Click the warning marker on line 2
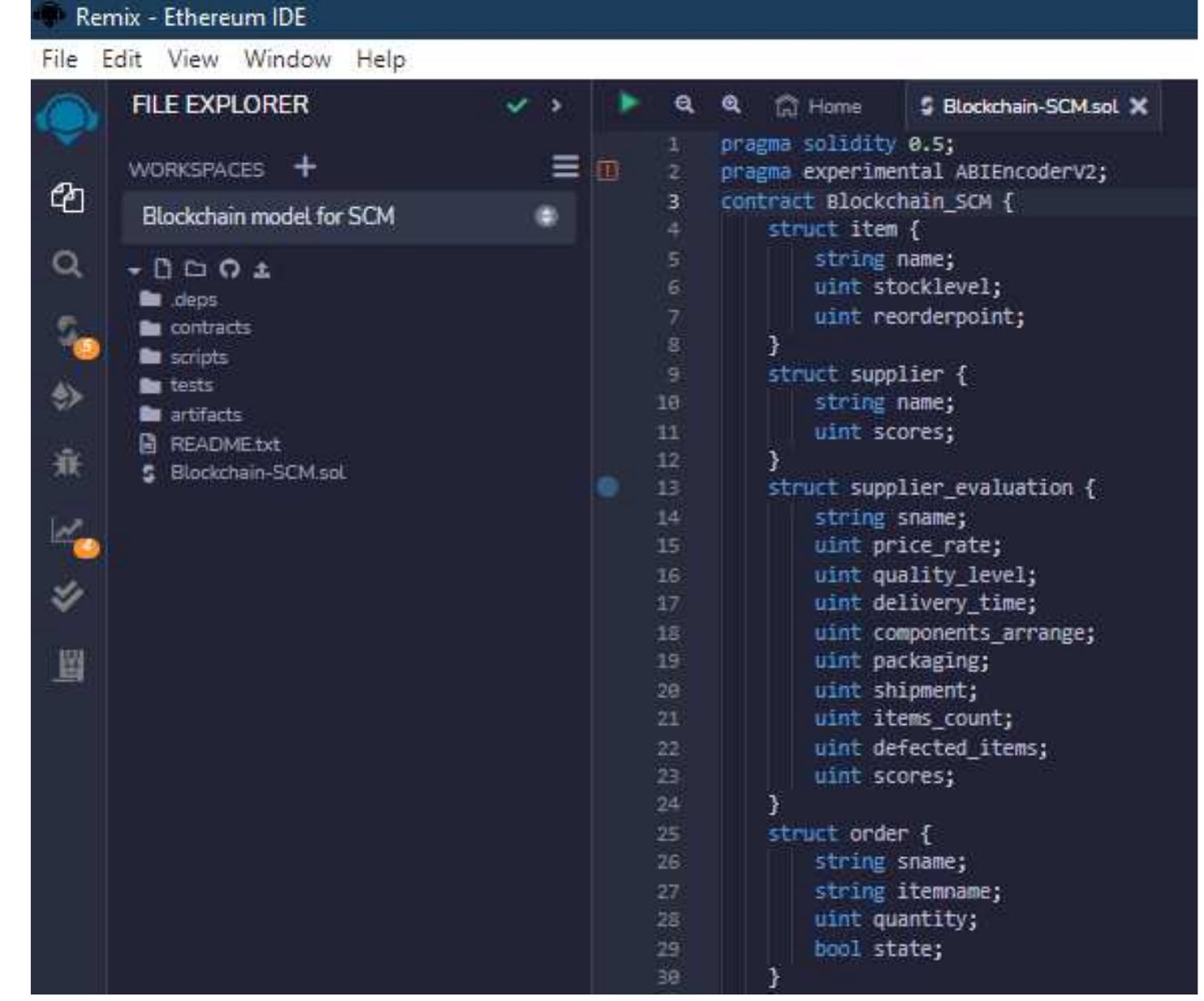The height and width of the screenshot is (1001, 1204). pyautogui.click(x=607, y=170)
